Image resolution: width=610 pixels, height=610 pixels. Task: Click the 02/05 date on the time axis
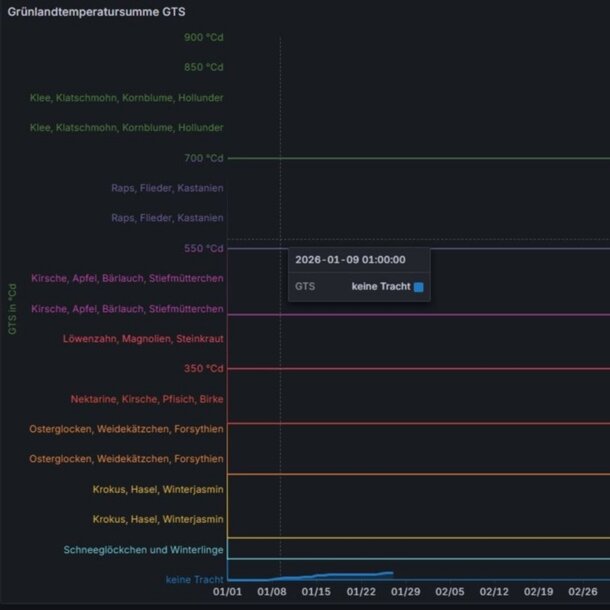(450, 593)
